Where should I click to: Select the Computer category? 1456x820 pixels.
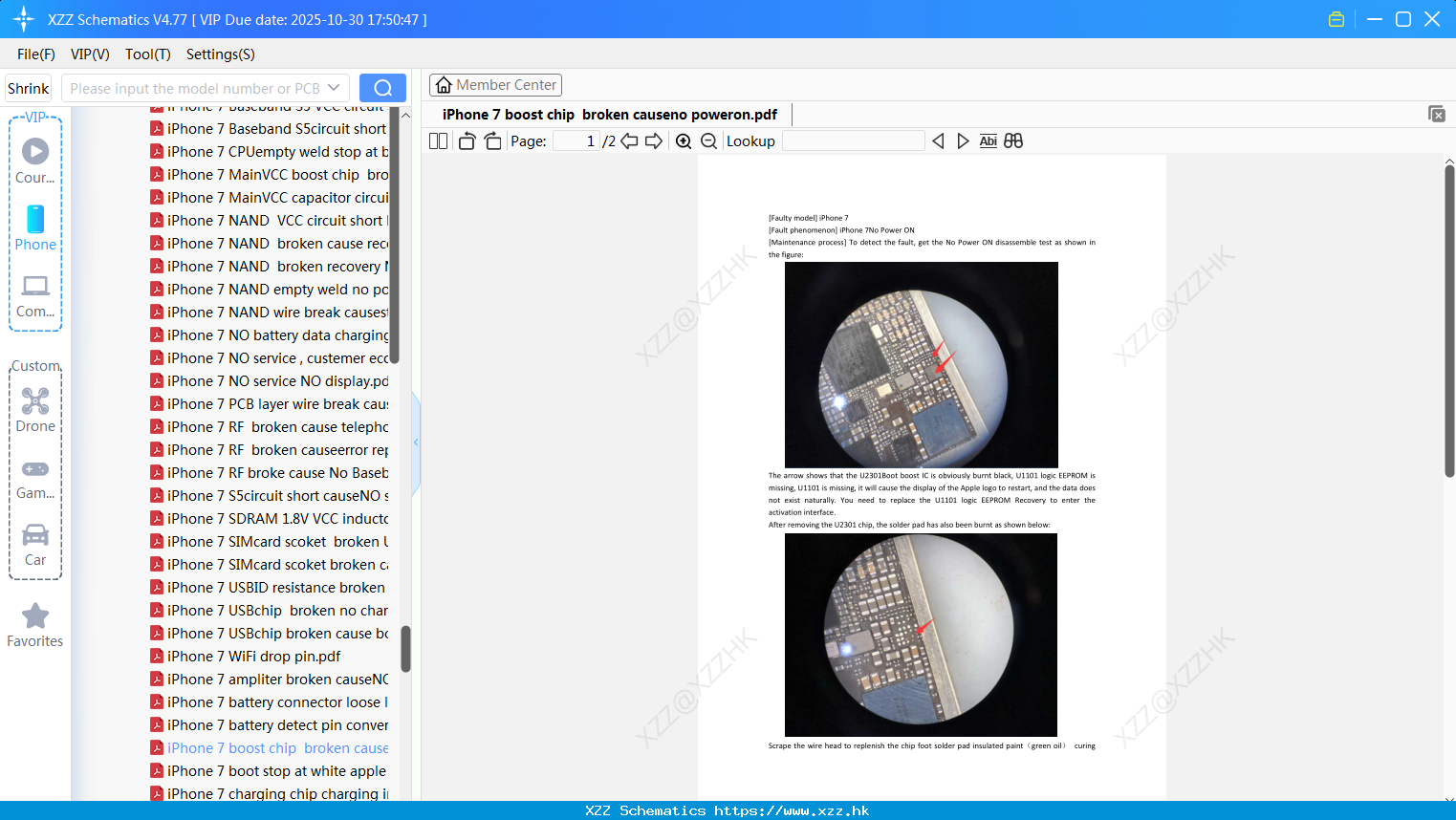[35, 296]
